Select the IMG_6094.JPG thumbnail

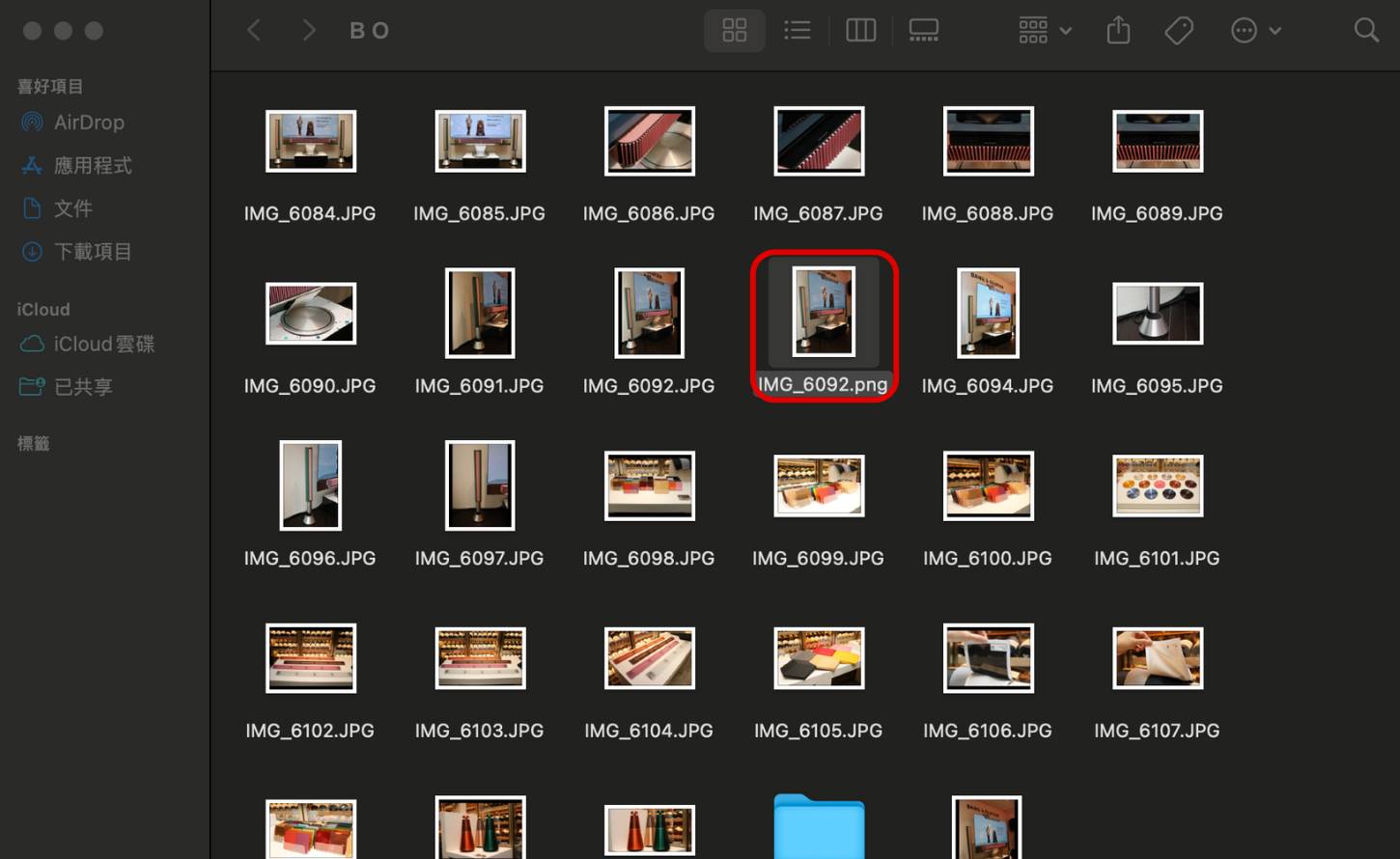coord(988,313)
